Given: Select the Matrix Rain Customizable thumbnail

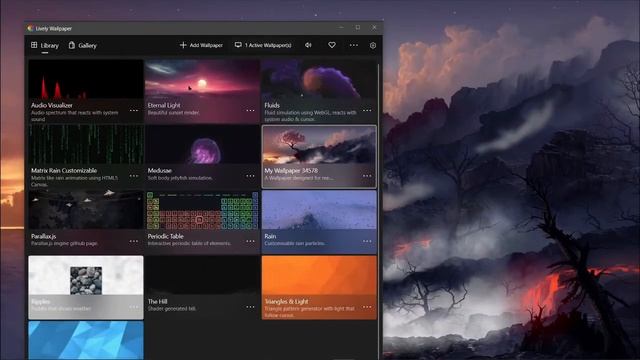Looking at the screenshot, I should click(x=86, y=145).
